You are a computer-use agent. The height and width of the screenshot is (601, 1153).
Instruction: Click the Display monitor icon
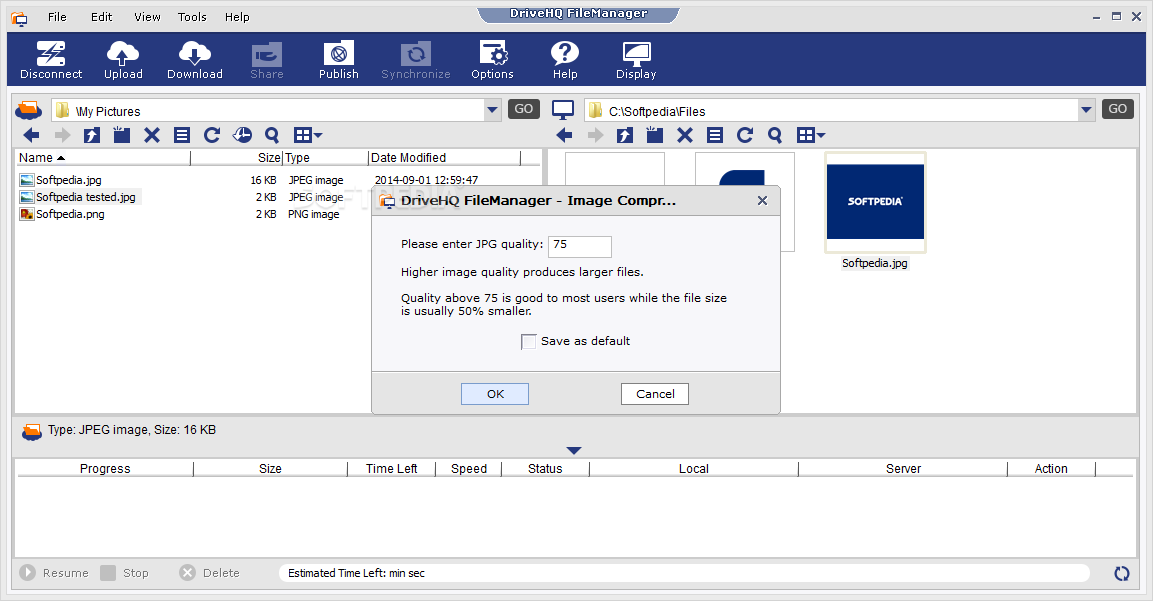(636, 60)
